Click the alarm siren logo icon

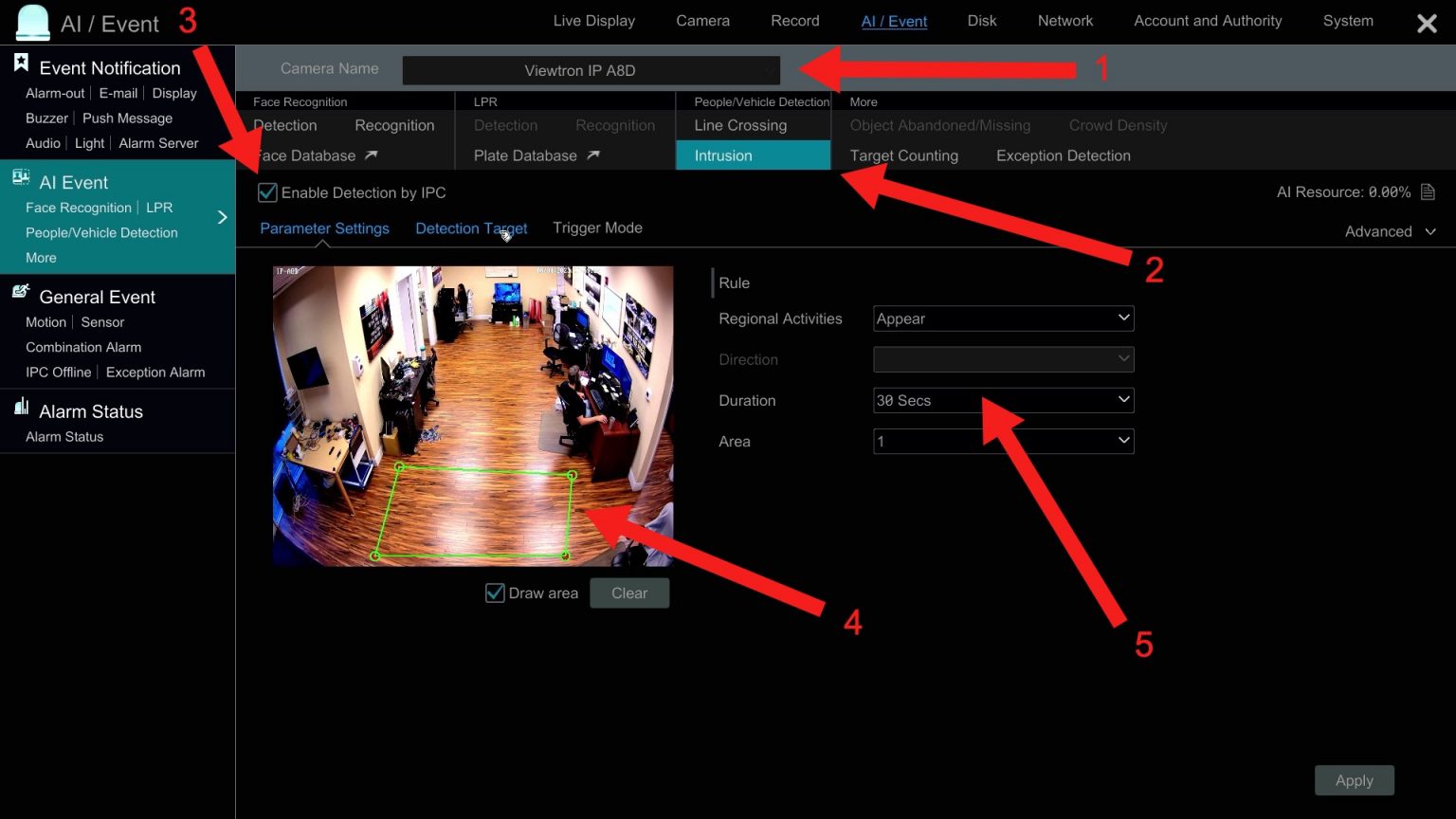[x=33, y=23]
